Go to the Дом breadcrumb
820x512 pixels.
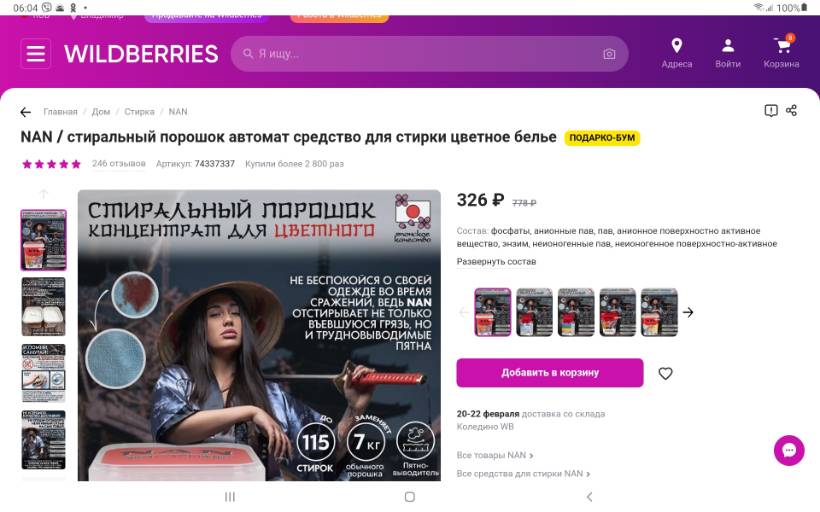point(101,112)
